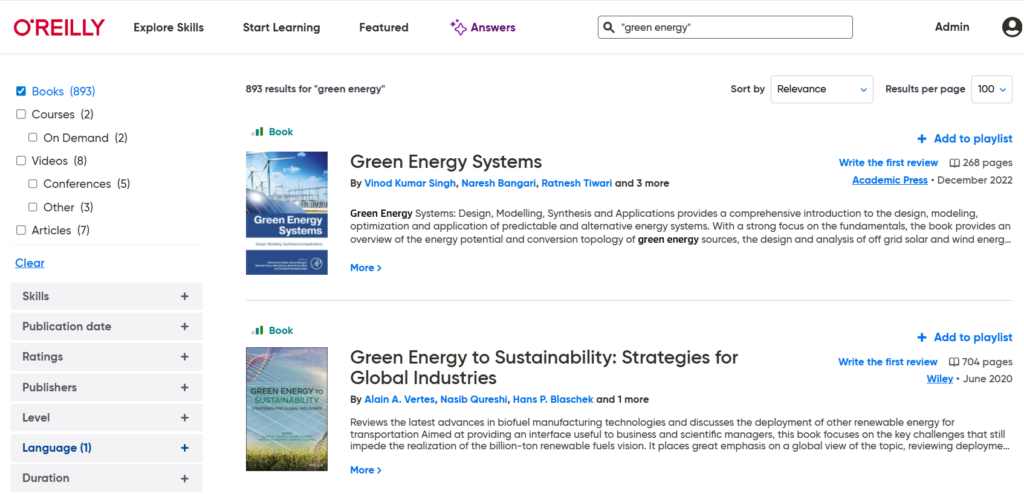Open the Results per page dropdown
This screenshot has height=494, width=1024.
point(993,89)
